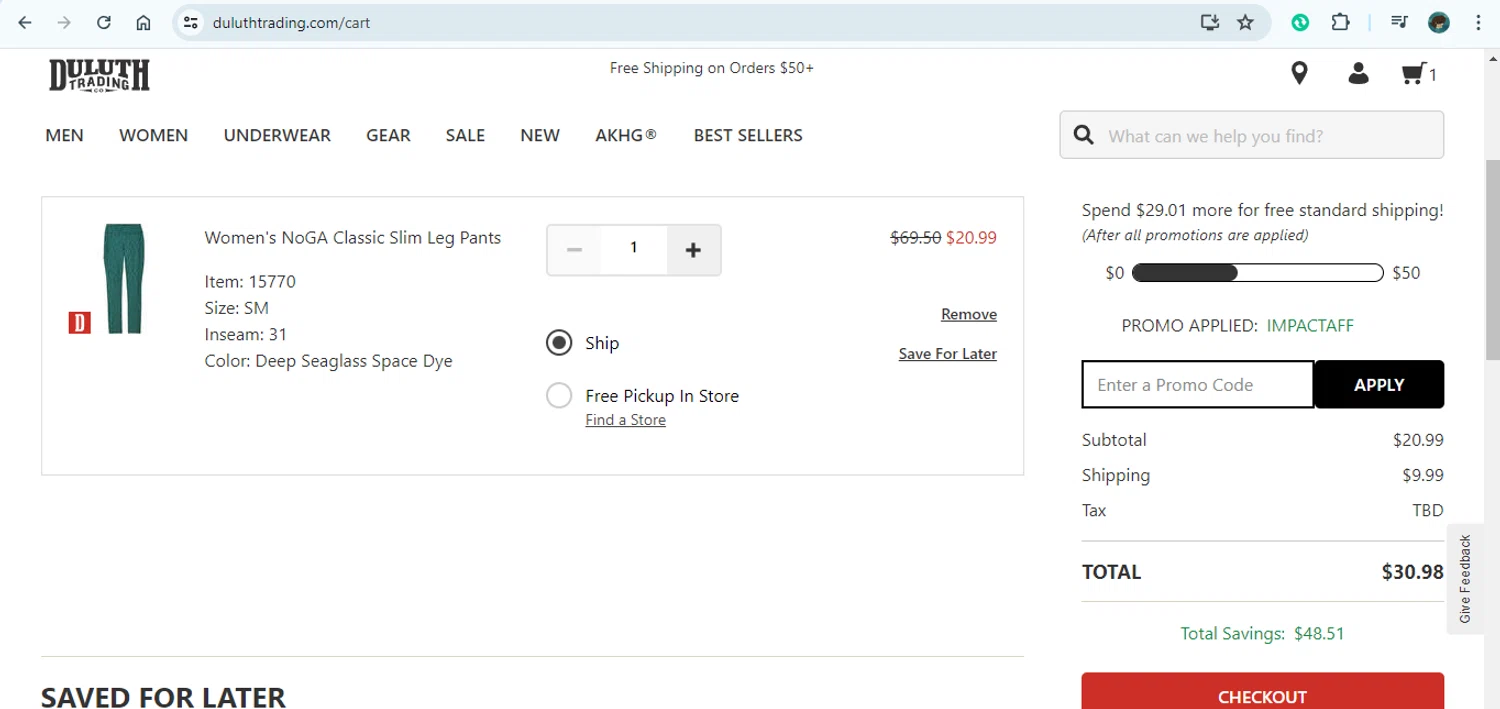Open the account person icon
Viewport: 1500px width, 709px height.
tap(1358, 73)
